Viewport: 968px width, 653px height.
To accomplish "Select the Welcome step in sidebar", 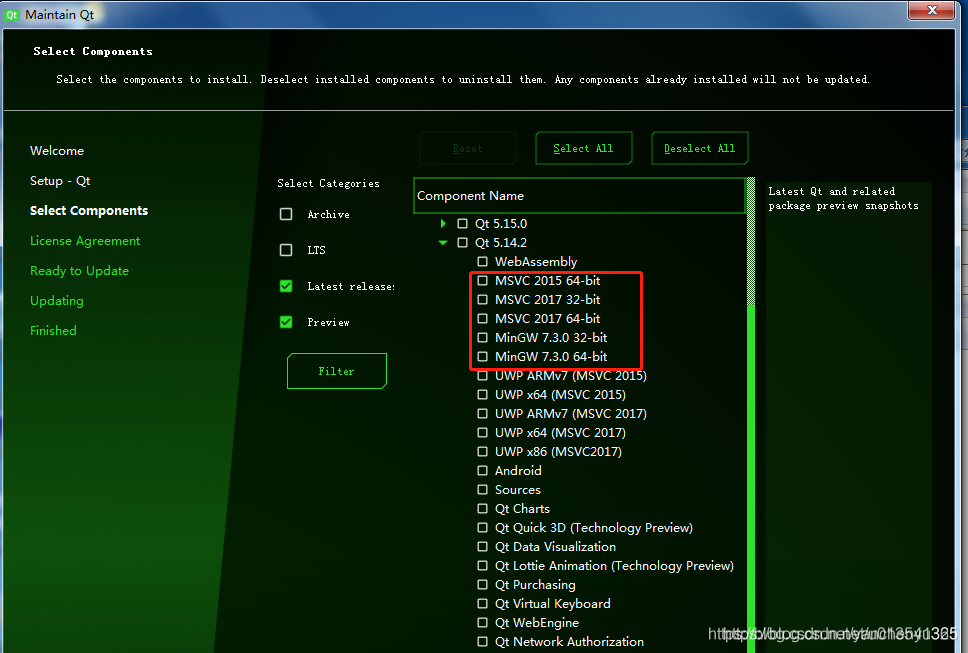I will [x=57, y=151].
